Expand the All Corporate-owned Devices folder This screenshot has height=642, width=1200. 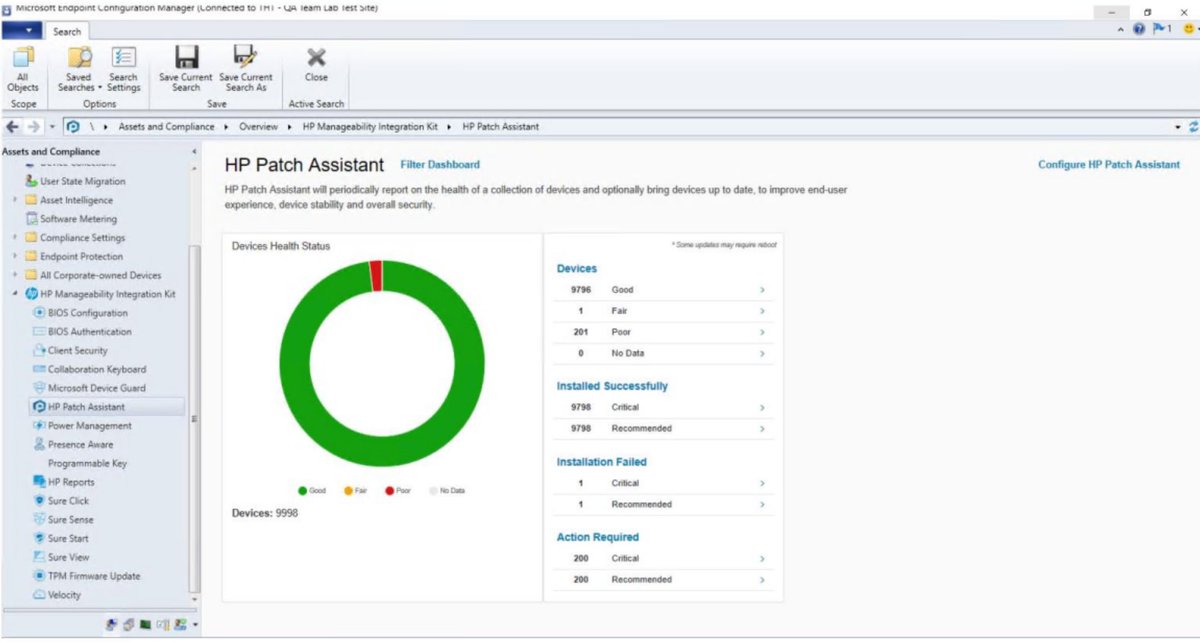pyautogui.click(x=15, y=275)
